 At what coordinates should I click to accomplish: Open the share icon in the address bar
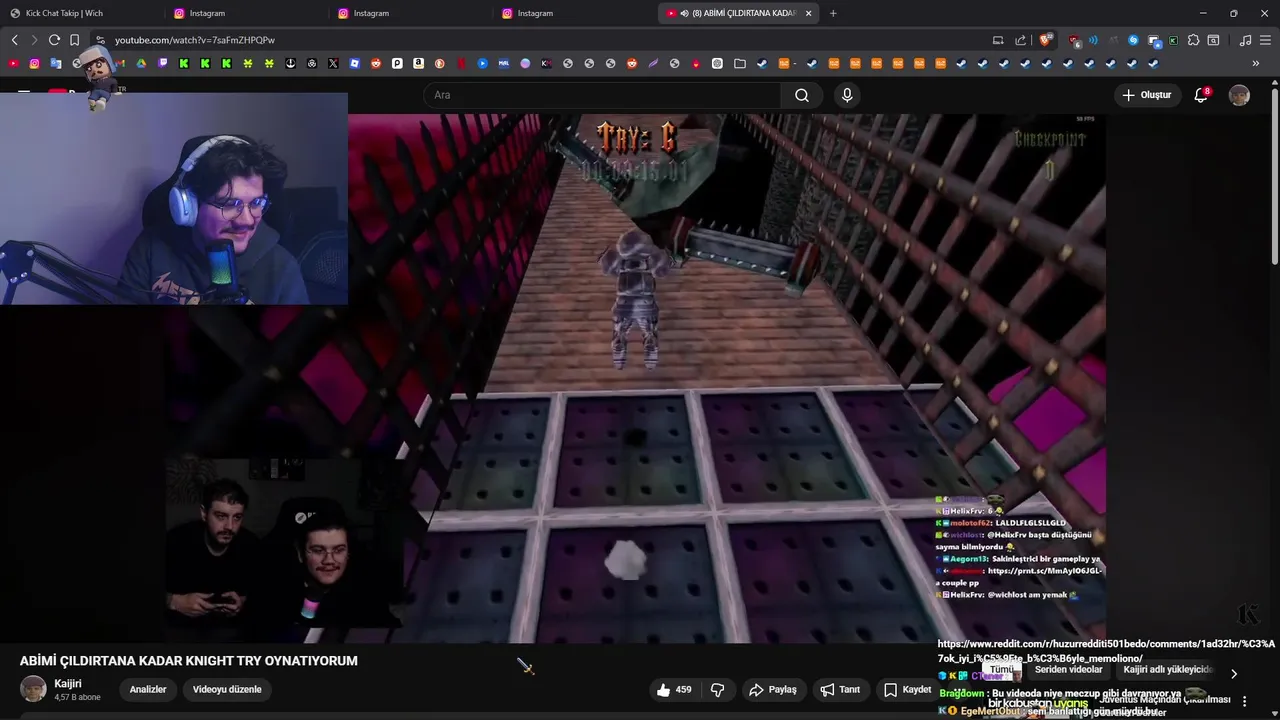[1020, 40]
